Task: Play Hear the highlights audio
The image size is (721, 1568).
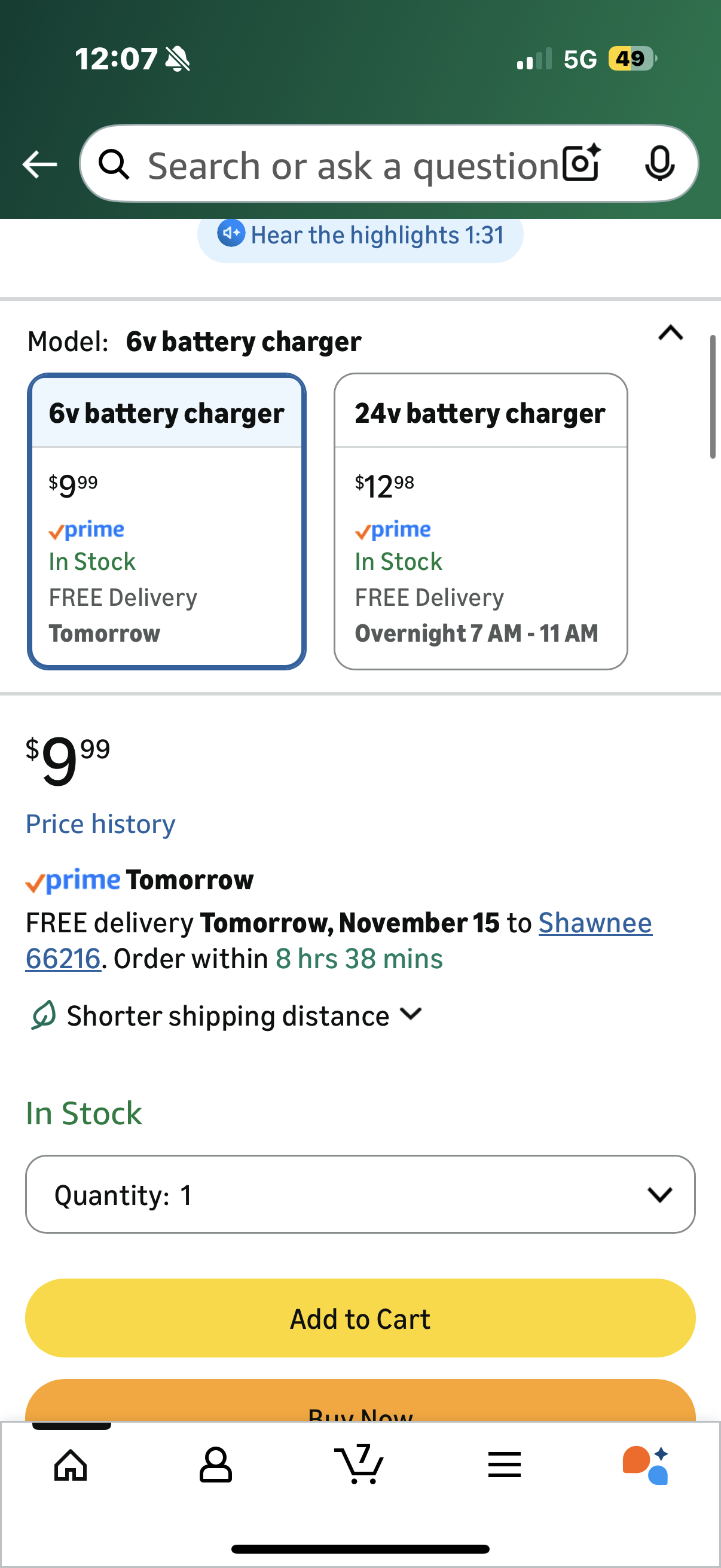Action: click(x=360, y=236)
